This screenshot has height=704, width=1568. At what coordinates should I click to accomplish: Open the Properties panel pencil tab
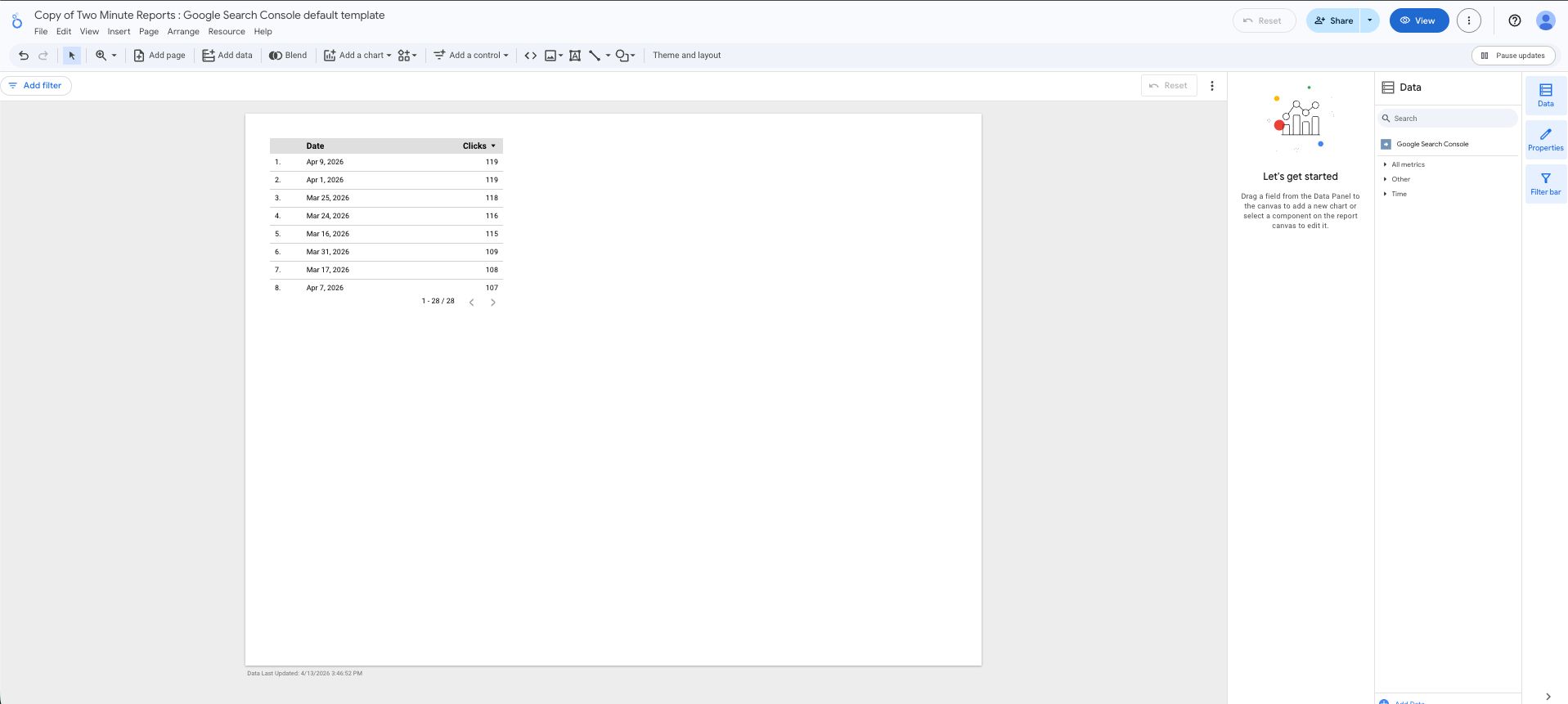pyautogui.click(x=1545, y=139)
